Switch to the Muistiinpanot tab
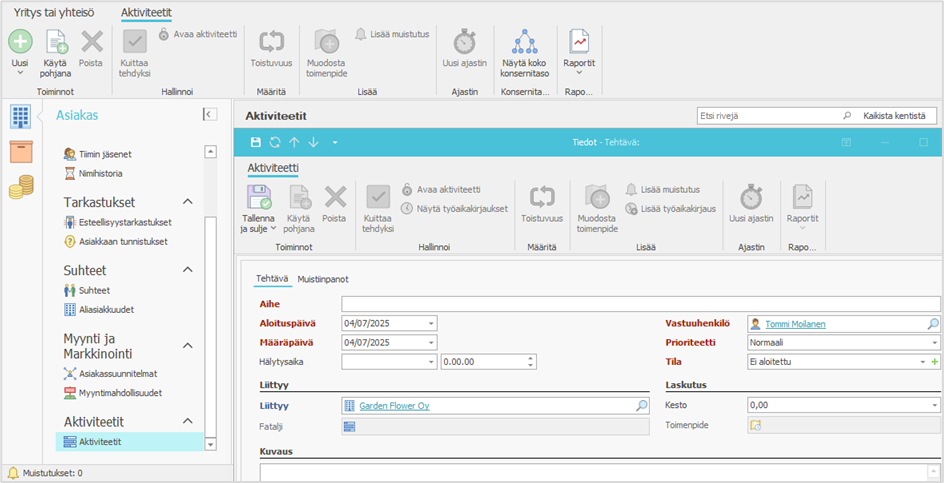Image resolution: width=944 pixels, height=483 pixels. [x=323, y=279]
